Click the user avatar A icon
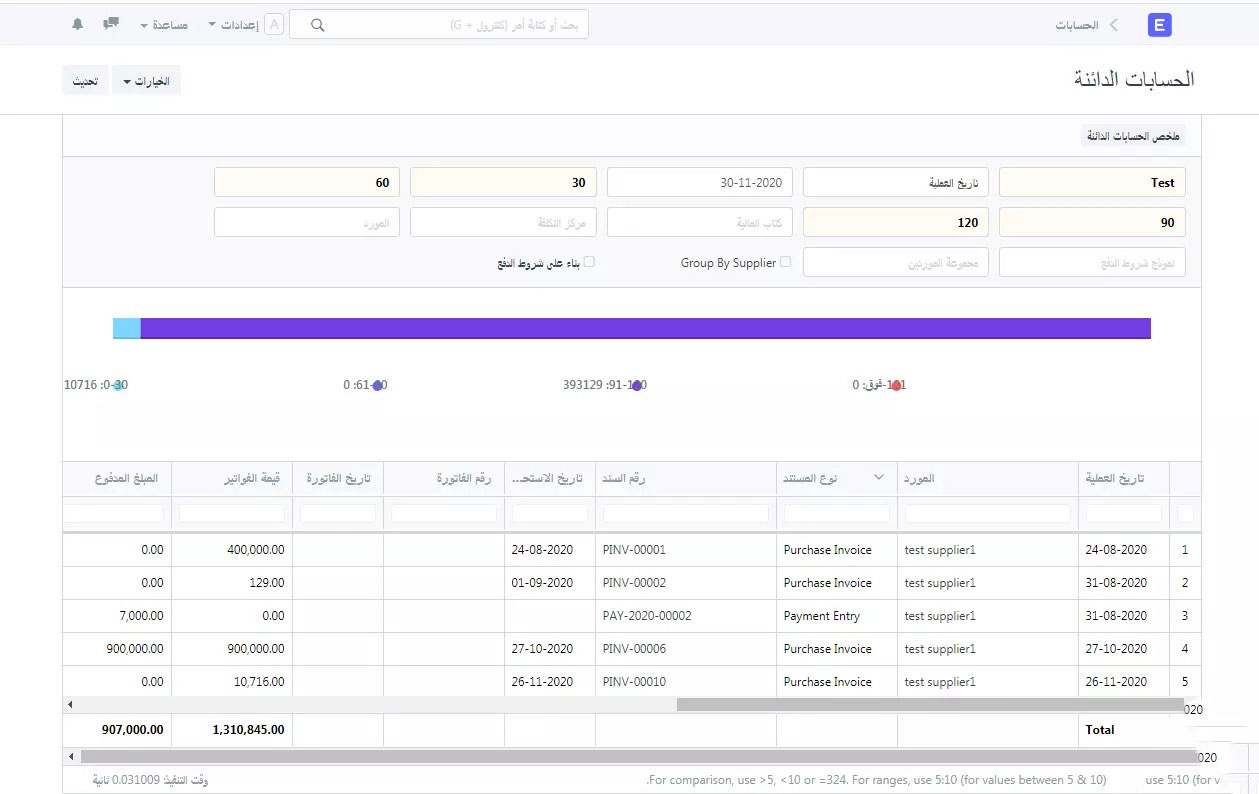Viewport: 1259px width, 794px height. 274,25
